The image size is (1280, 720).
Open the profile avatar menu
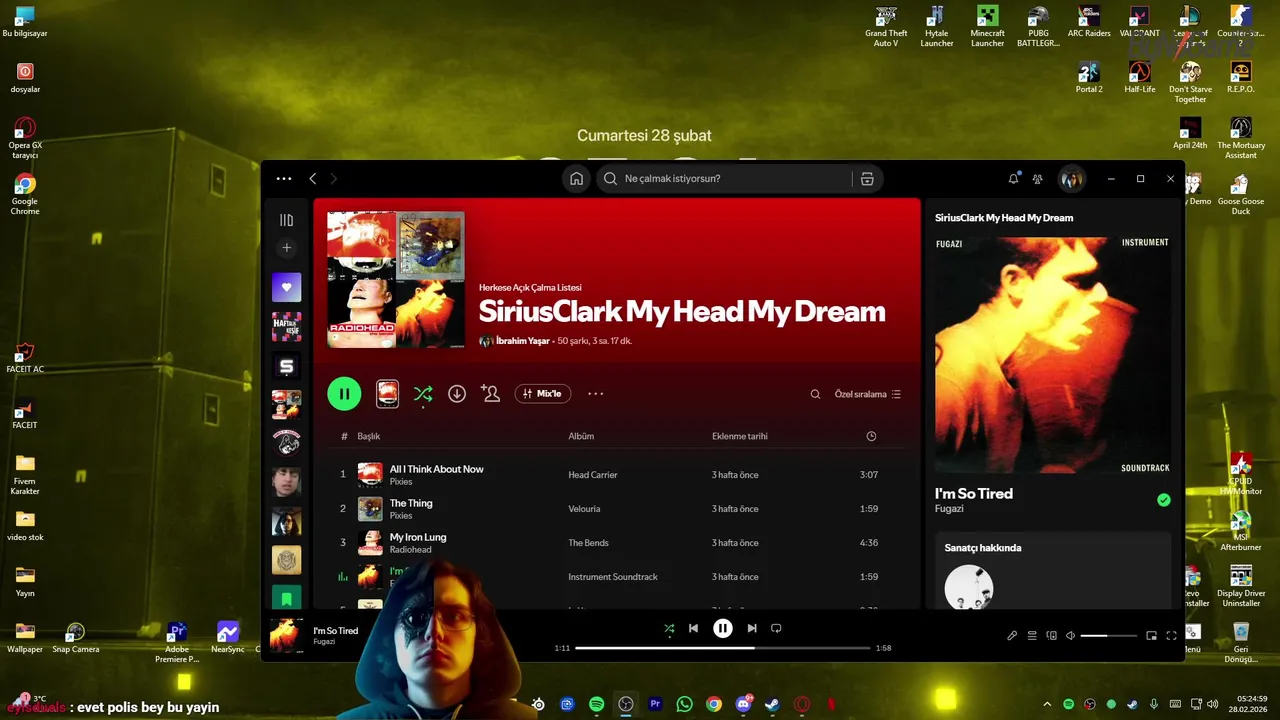(x=1071, y=179)
